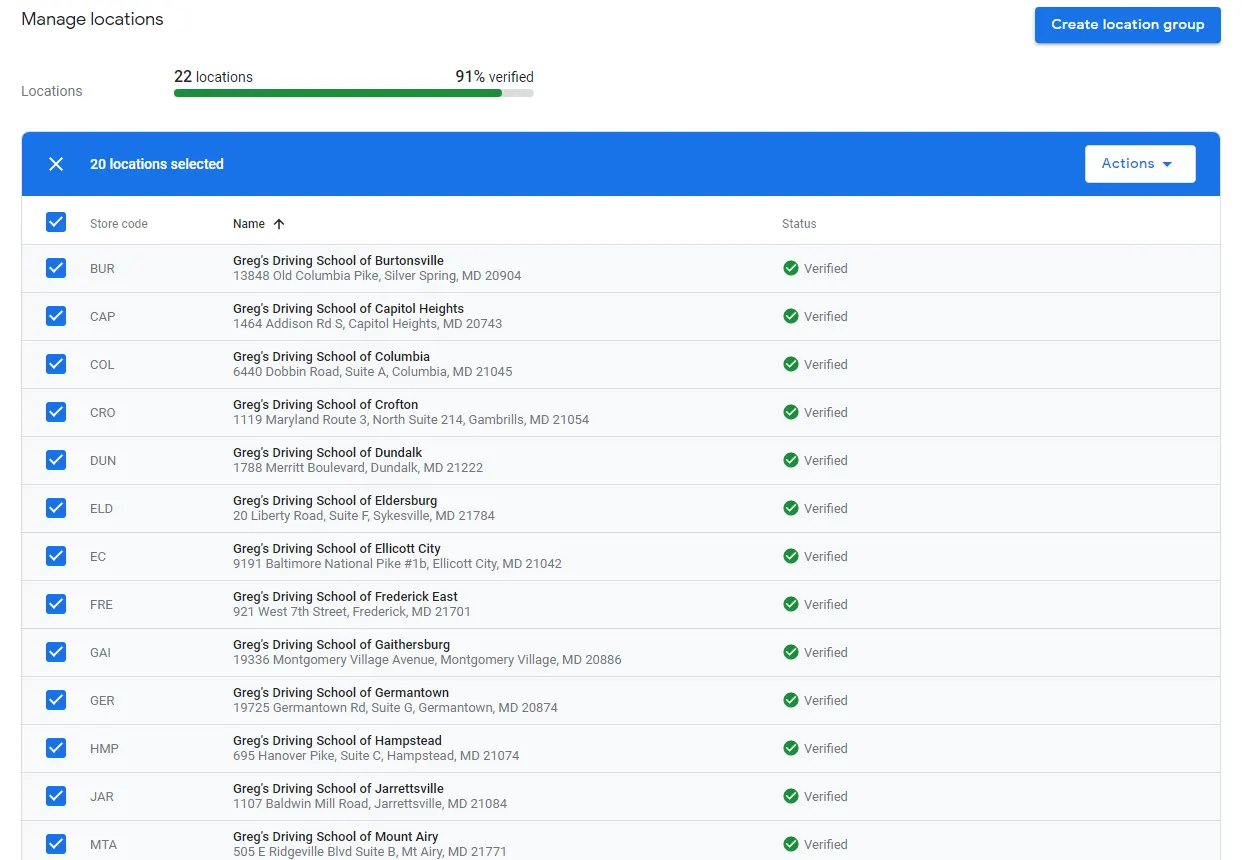Open Greg's Driving School of Eldersburg

335,500
